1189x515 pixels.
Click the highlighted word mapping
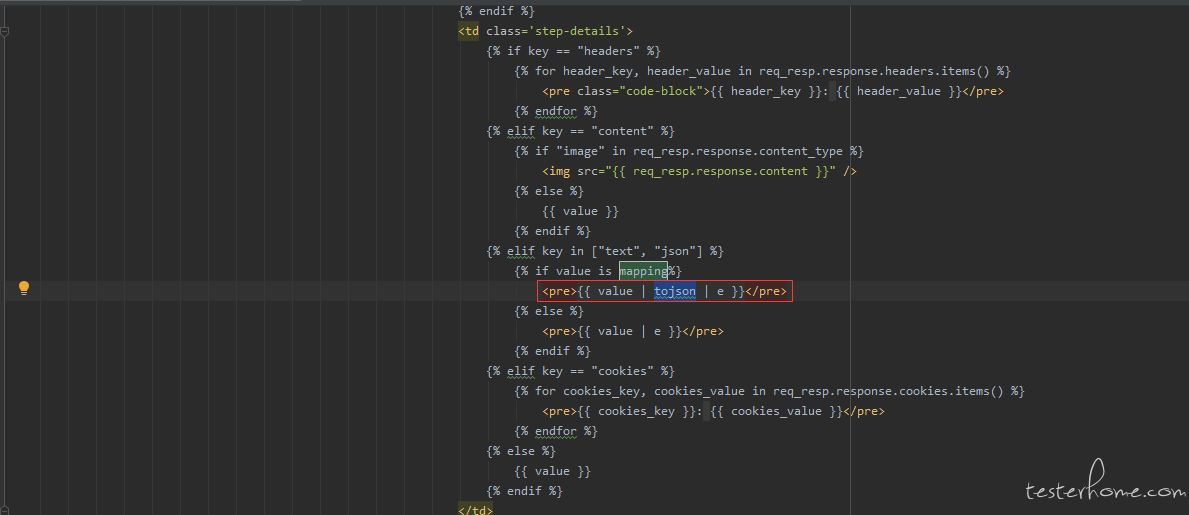643,271
